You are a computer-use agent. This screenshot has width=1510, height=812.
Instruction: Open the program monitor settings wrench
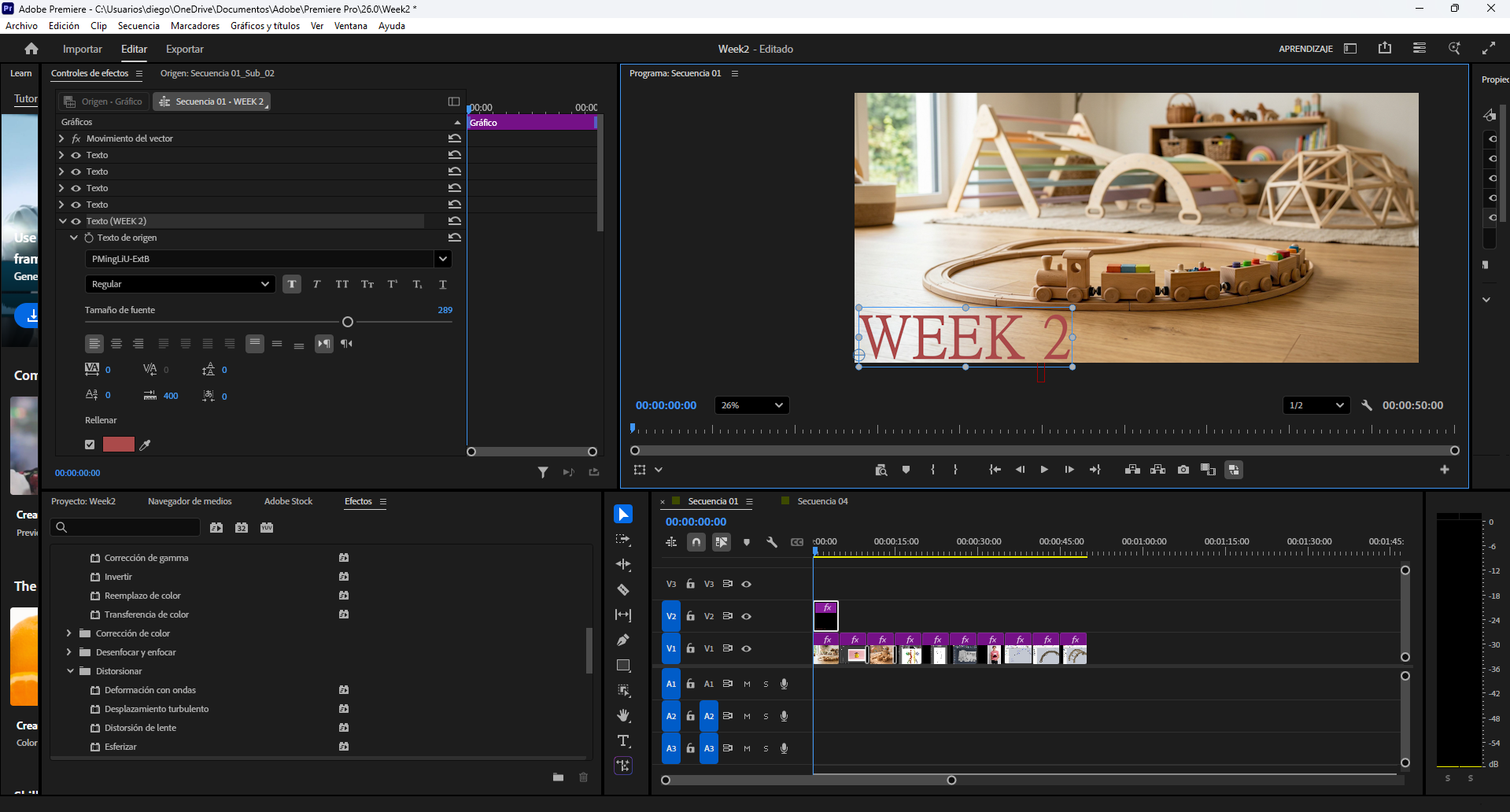(x=1367, y=405)
